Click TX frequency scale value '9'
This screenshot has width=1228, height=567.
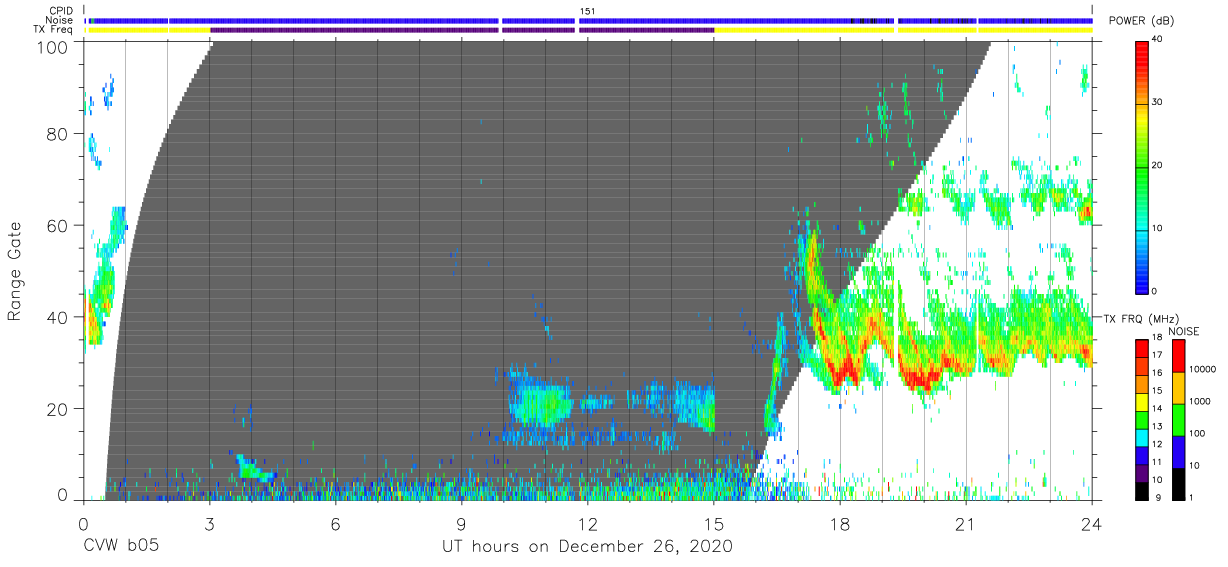point(1157,497)
